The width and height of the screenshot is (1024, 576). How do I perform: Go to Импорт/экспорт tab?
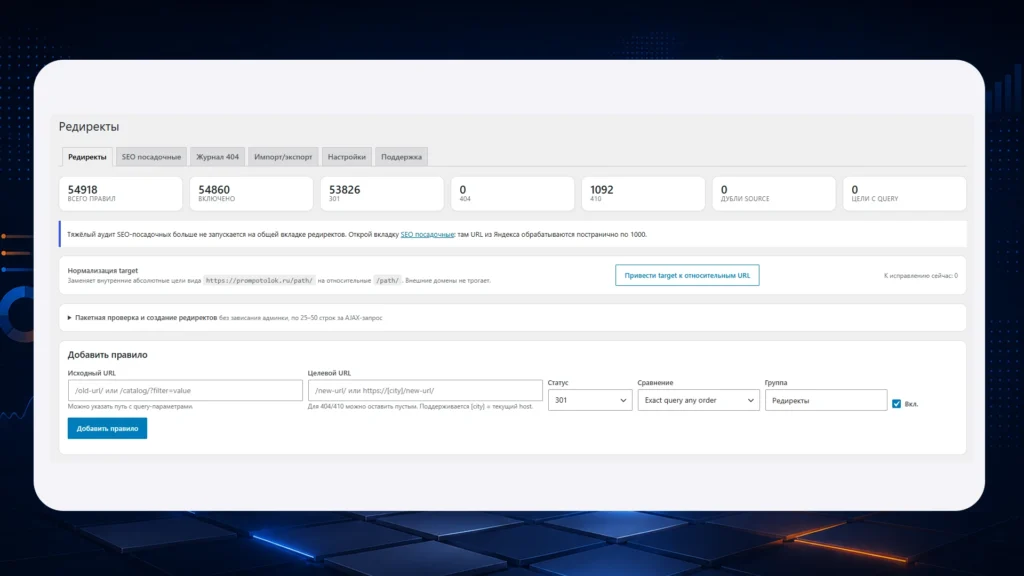pyautogui.click(x=283, y=157)
